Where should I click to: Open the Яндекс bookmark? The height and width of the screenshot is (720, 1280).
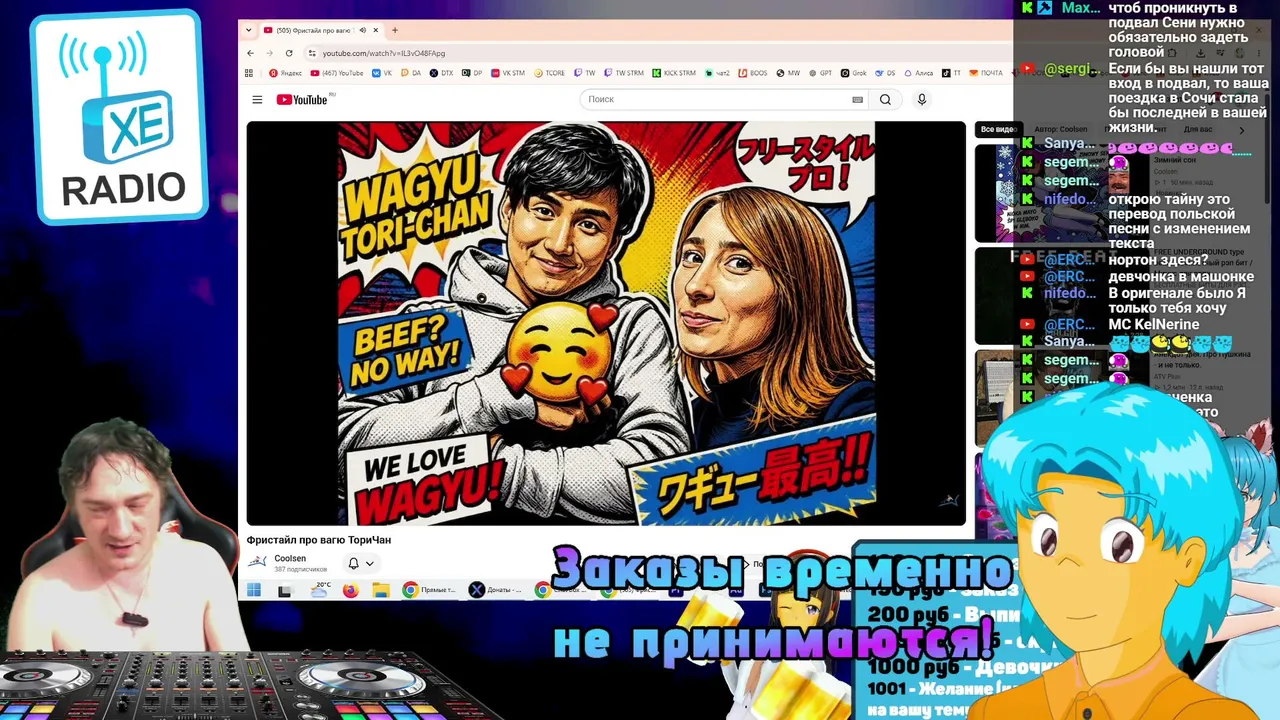click(286, 73)
